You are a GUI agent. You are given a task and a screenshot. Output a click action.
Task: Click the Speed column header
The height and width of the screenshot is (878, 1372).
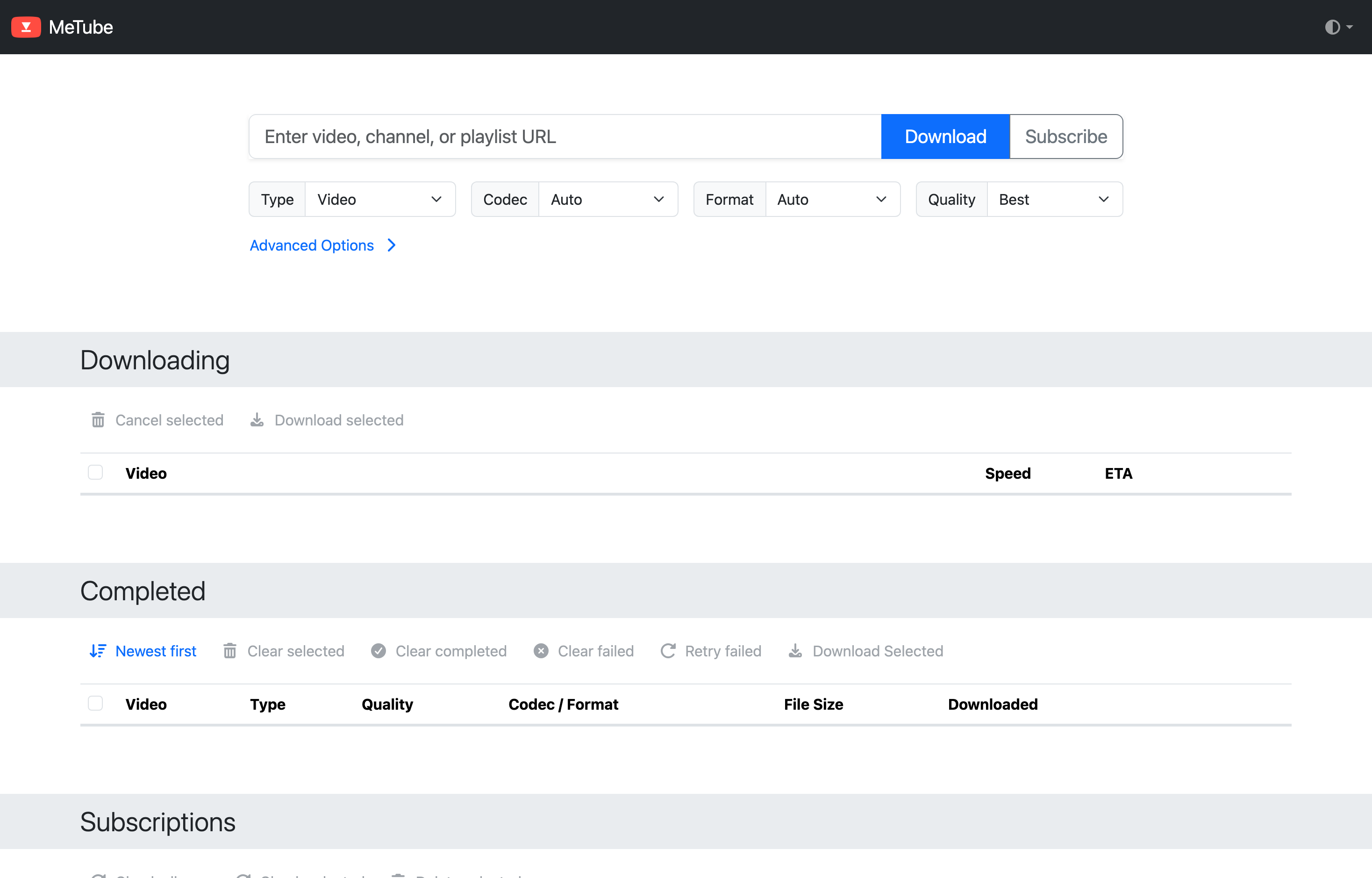pyautogui.click(x=1008, y=473)
